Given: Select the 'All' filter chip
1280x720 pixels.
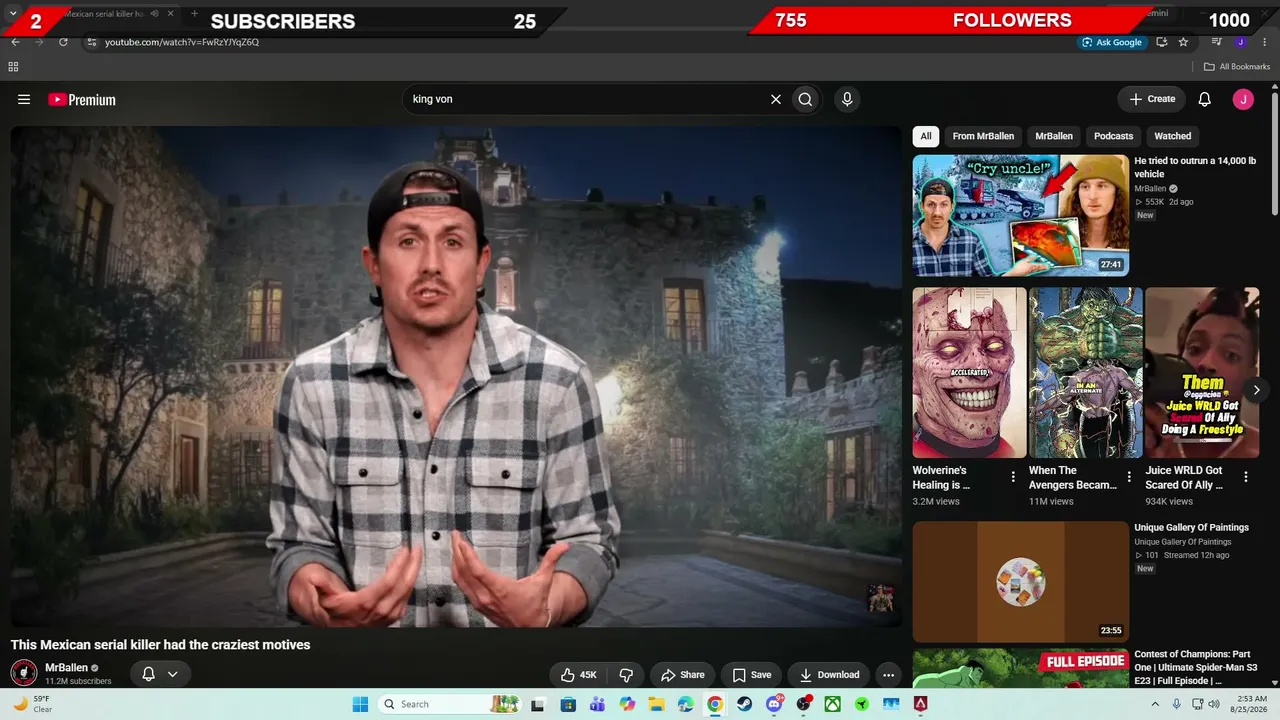Looking at the screenshot, I should (x=926, y=136).
